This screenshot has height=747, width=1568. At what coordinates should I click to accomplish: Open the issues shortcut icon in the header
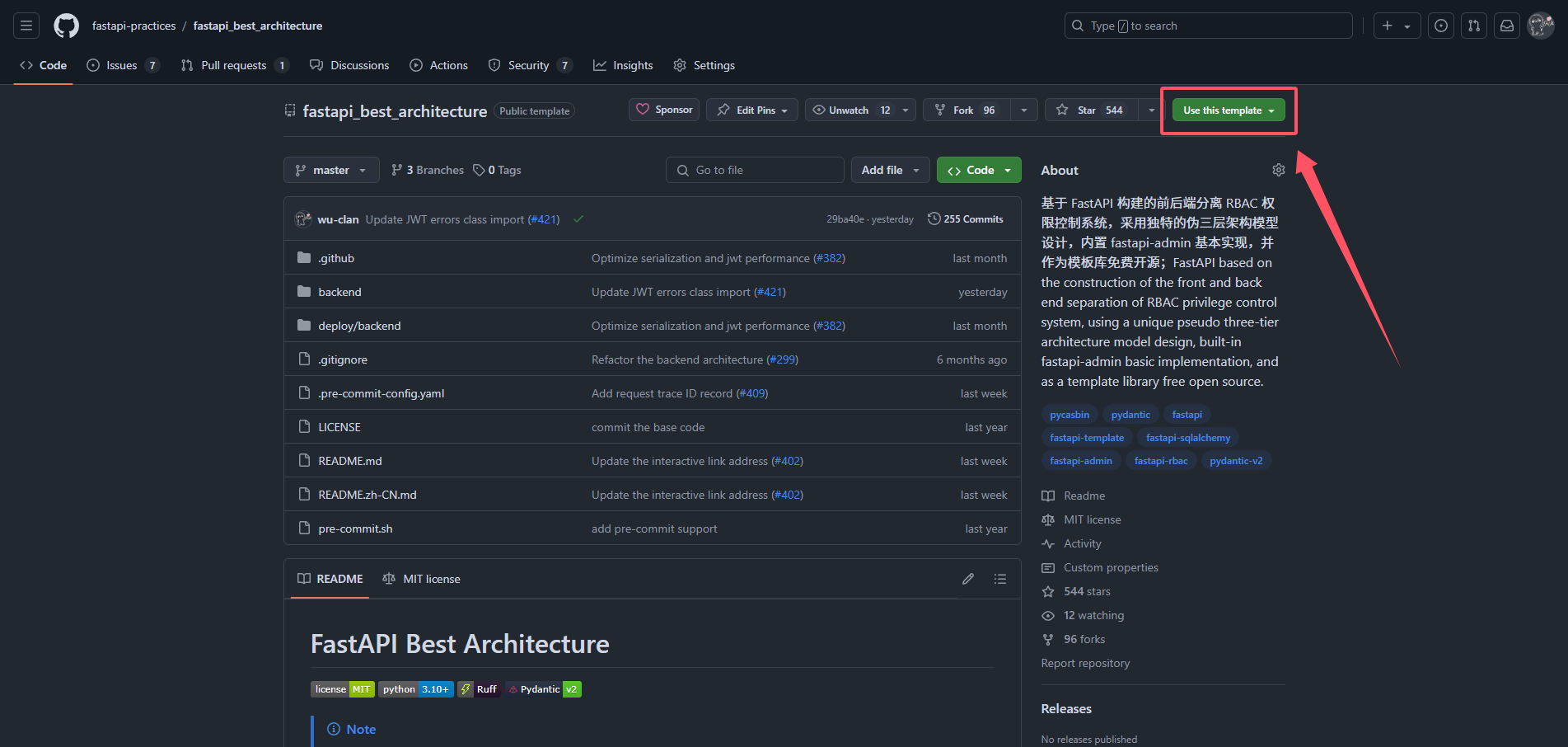(1441, 26)
